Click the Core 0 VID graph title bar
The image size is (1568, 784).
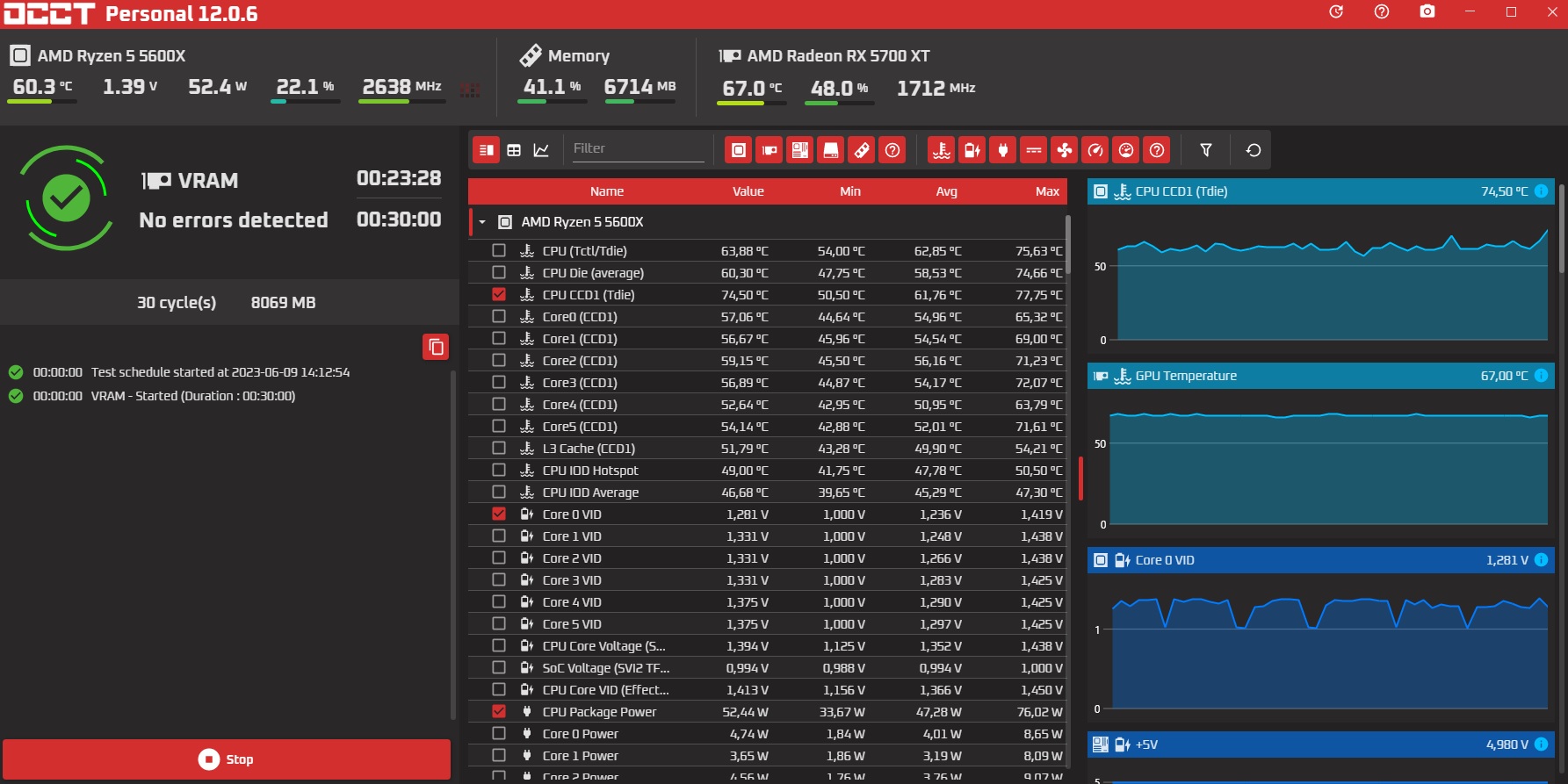tap(1321, 560)
